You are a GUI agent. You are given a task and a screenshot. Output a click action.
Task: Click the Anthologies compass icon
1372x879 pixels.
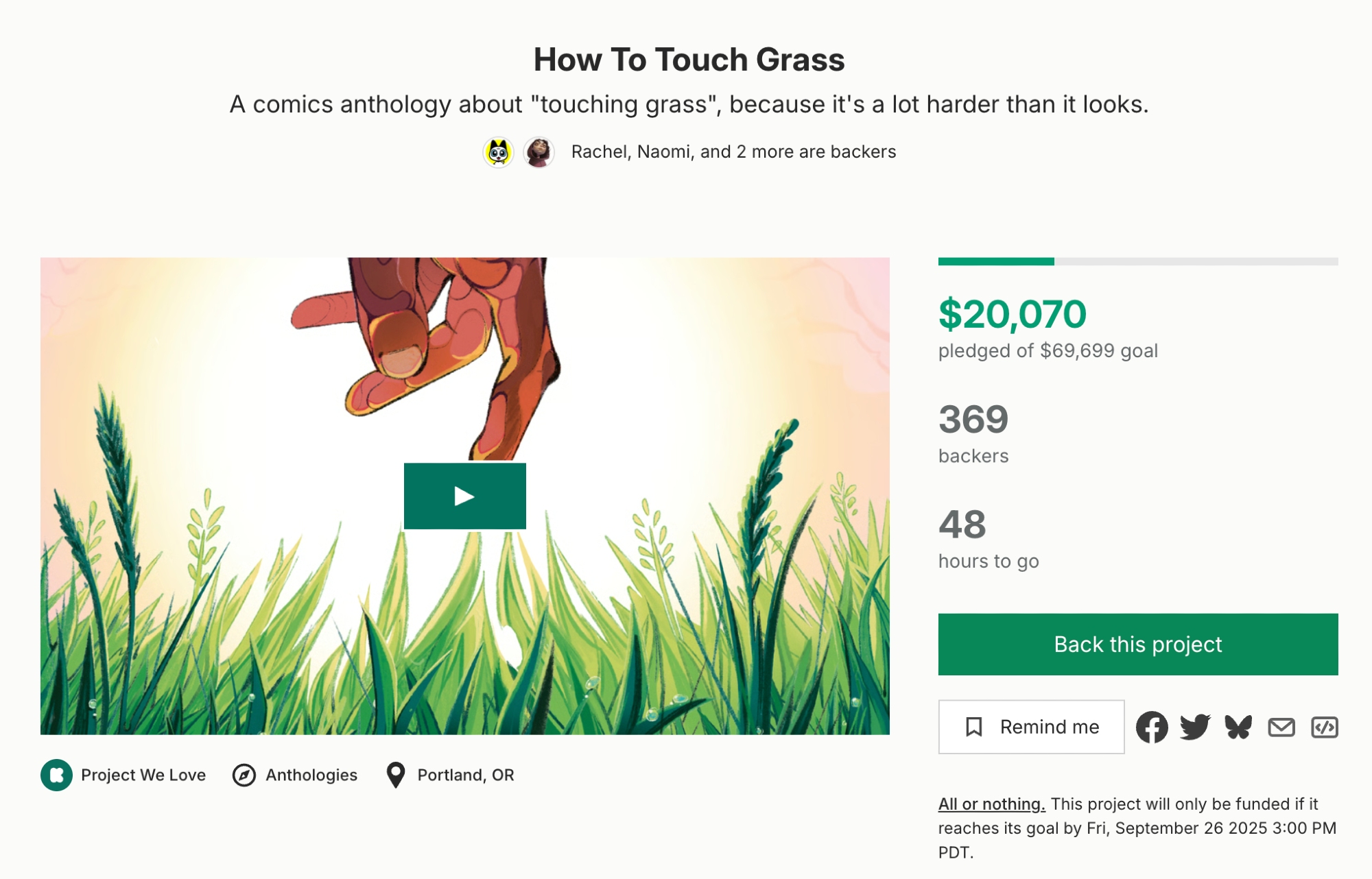[x=244, y=775]
